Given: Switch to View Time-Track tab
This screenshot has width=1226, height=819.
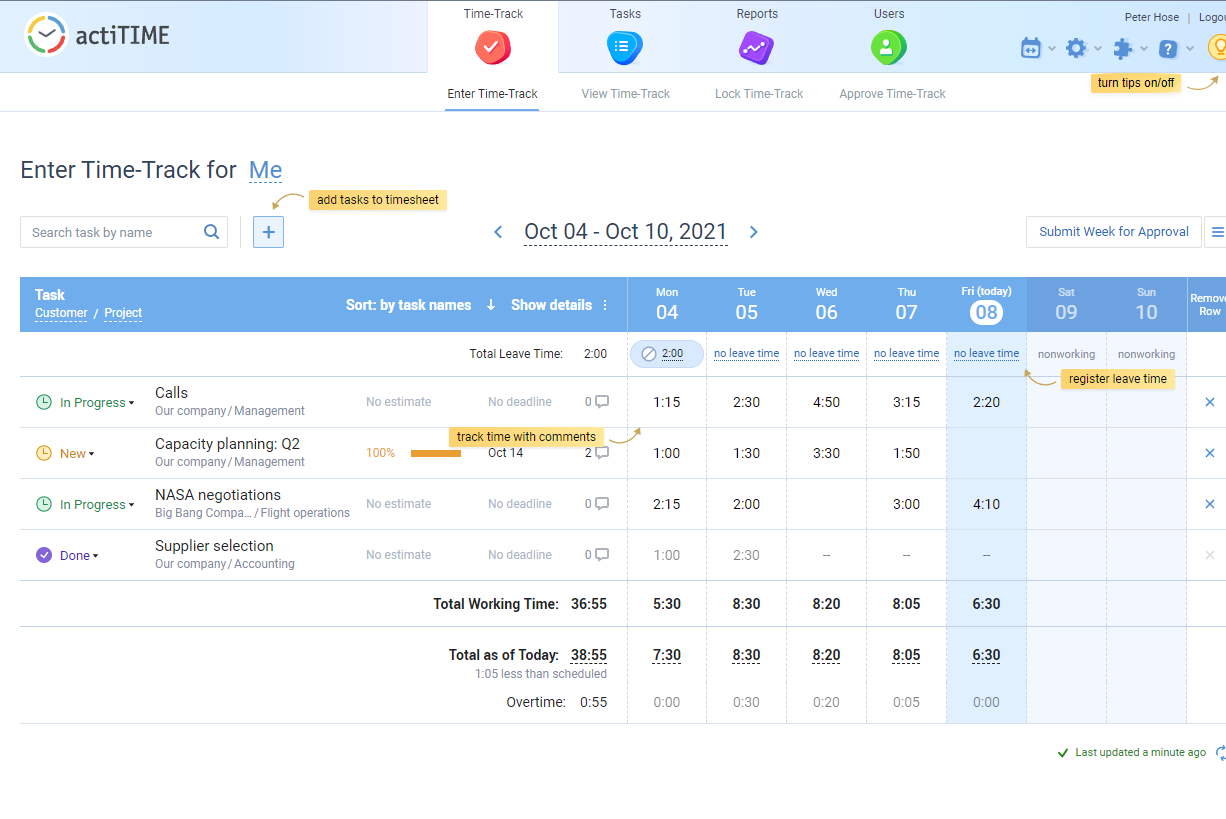Looking at the screenshot, I should [626, 94].
